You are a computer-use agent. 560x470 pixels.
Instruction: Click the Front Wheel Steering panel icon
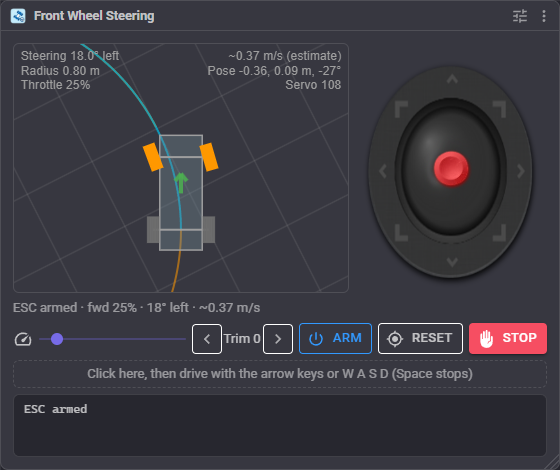point(18,16)
